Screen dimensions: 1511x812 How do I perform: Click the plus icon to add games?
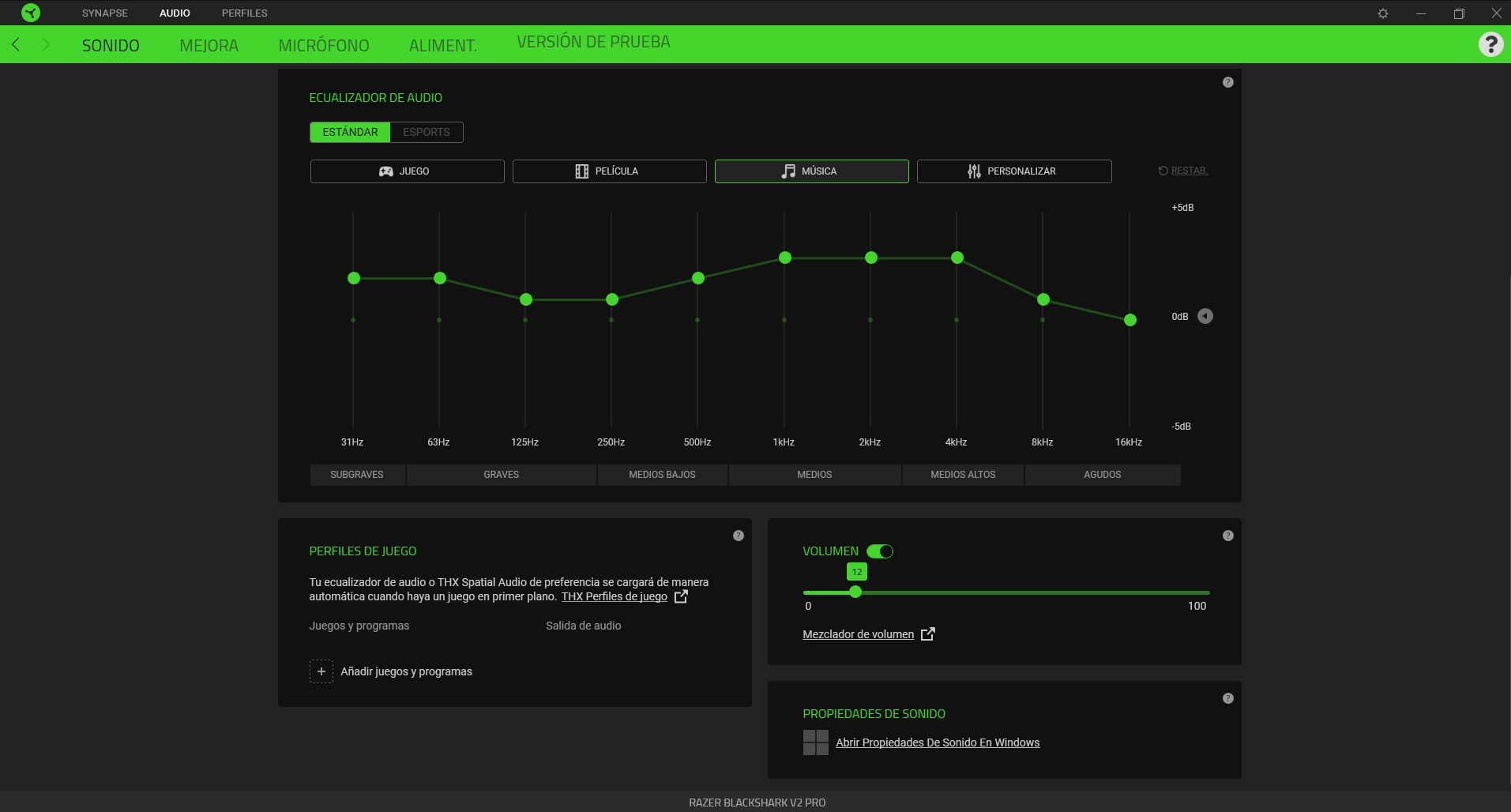(321, 671)
